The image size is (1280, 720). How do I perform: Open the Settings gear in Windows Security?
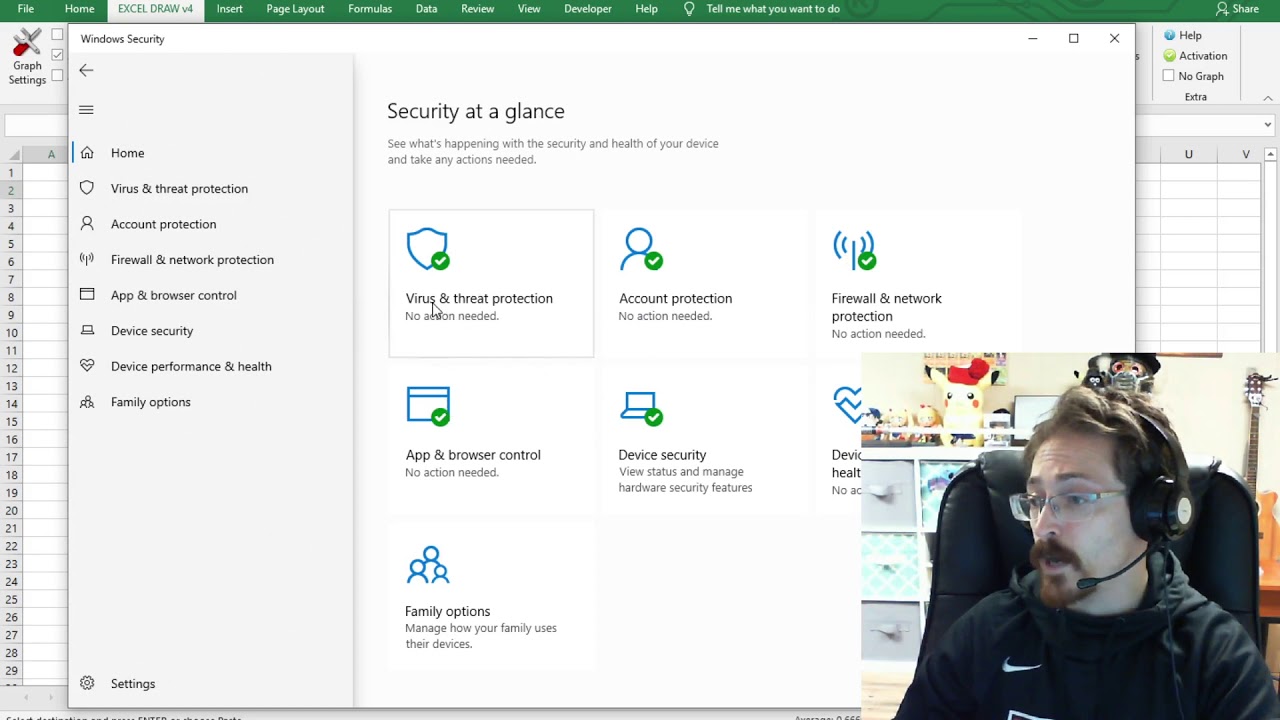[87, 684]
